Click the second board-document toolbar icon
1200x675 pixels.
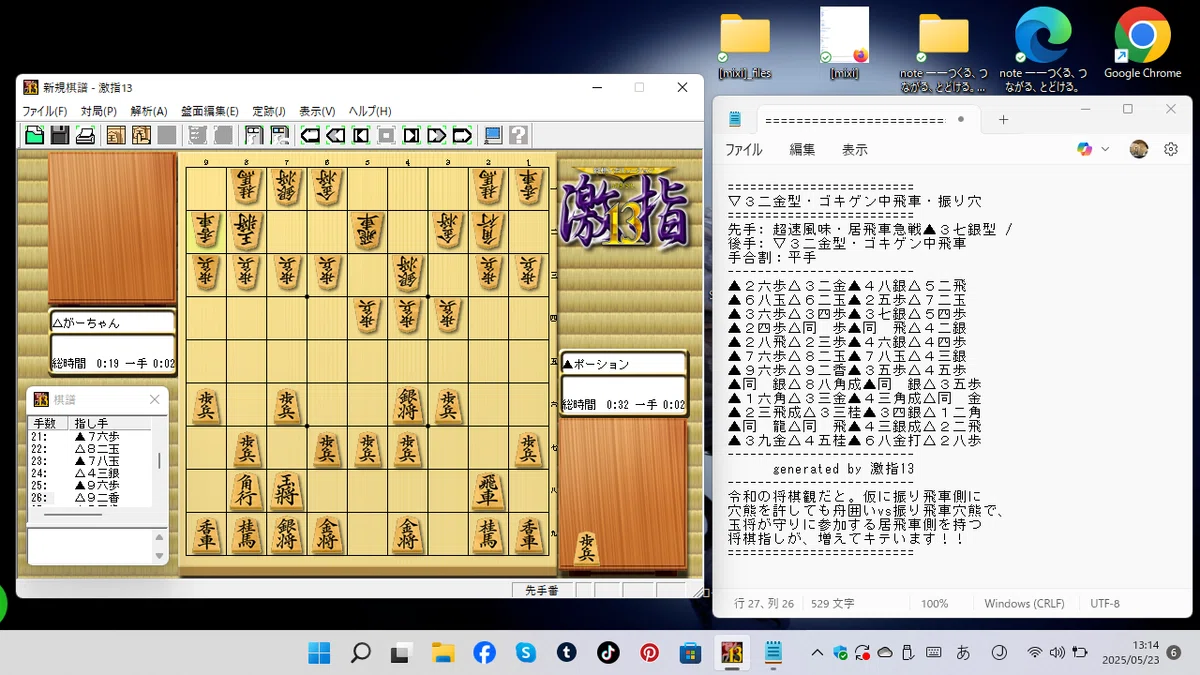coord(280,135)
